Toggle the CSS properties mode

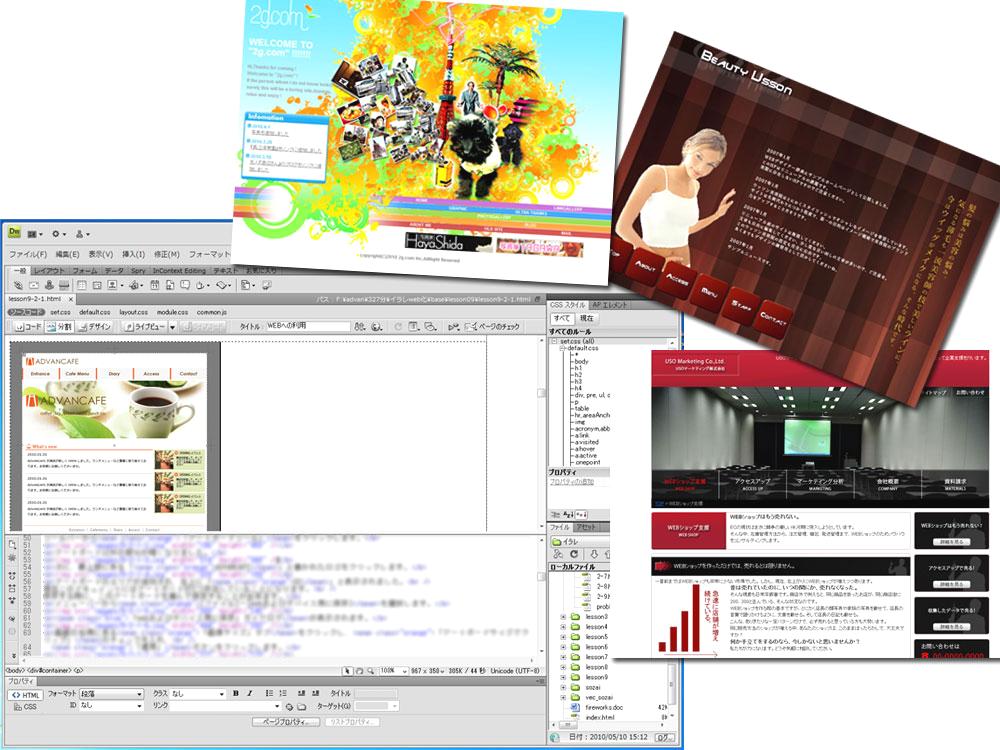[29, 706]
